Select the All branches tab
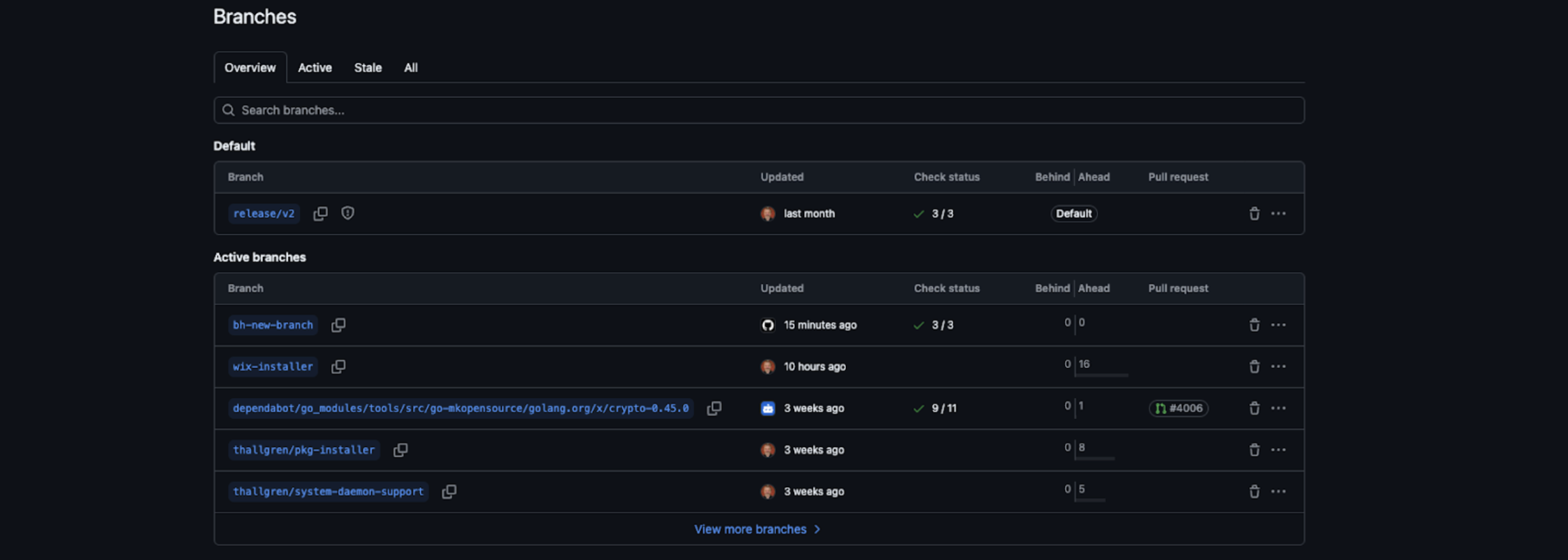The height and width of the screenshot is (560, 1568). point(410,68)
